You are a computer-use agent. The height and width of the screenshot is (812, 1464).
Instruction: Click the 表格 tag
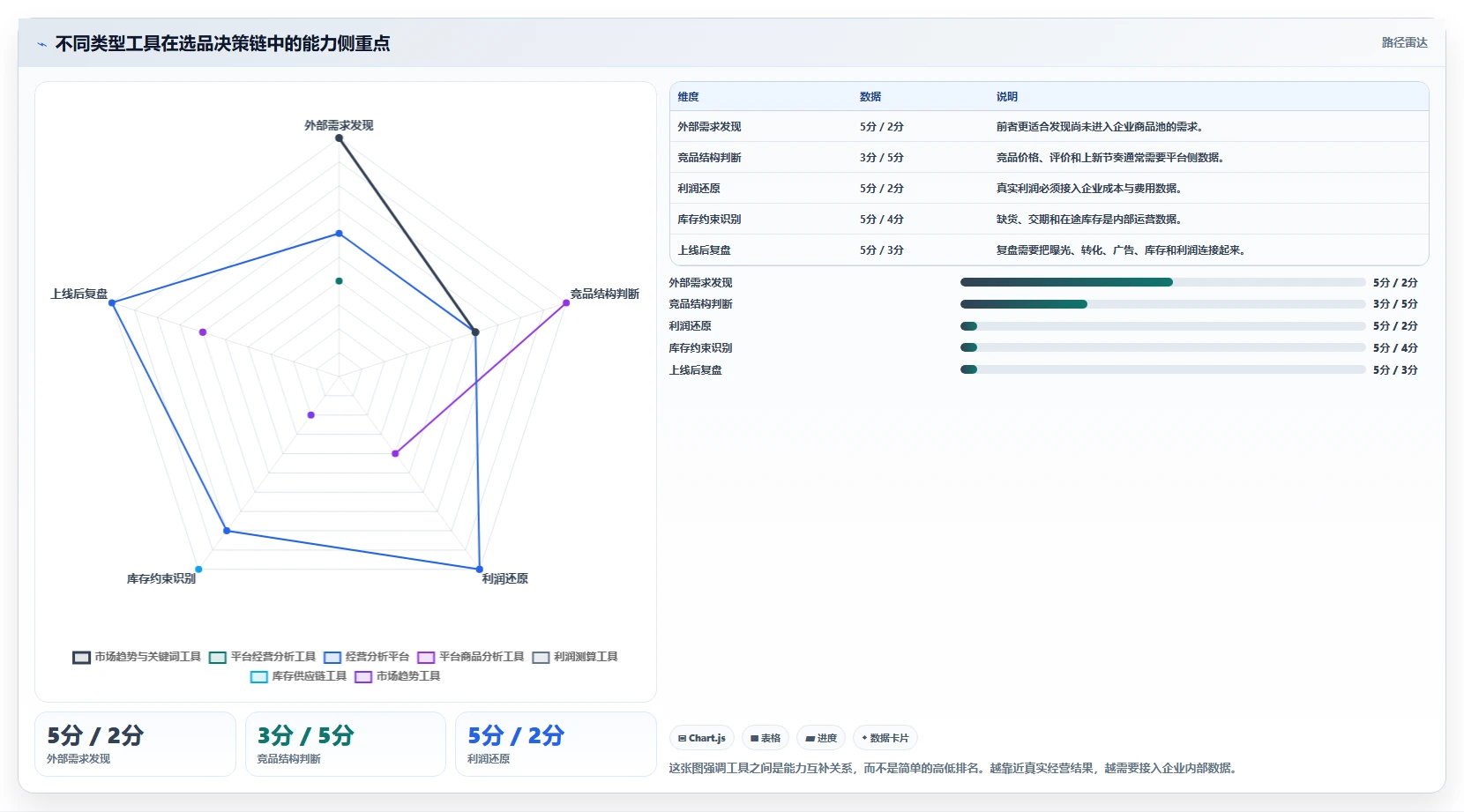pyautogui.click(x=766, y=738)
